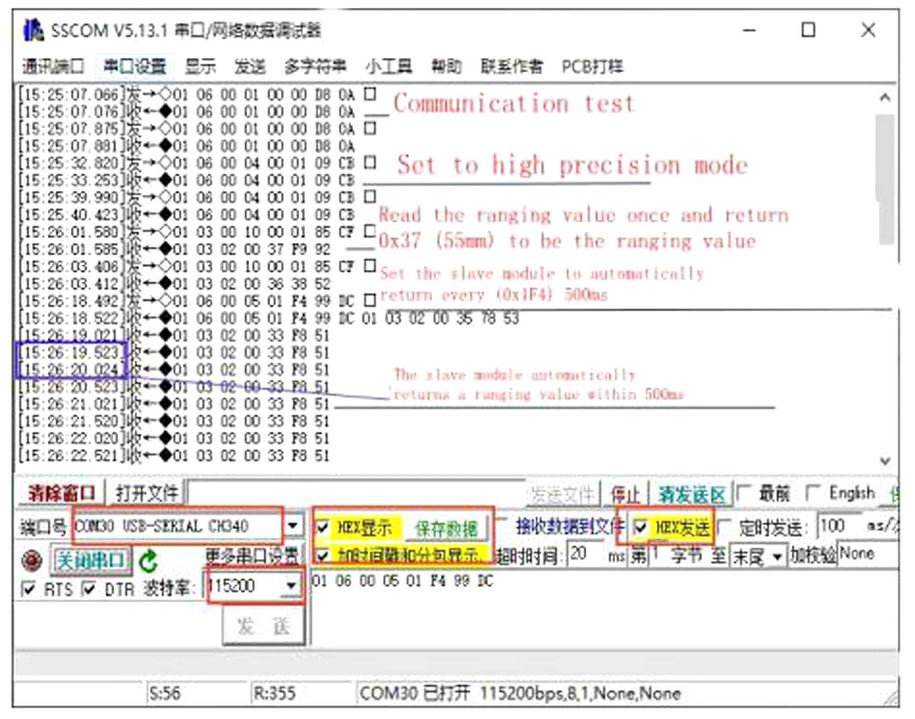The image size is (915, 719).
Task: Click the log scrollbar up arrow
Action: [885, 98]
